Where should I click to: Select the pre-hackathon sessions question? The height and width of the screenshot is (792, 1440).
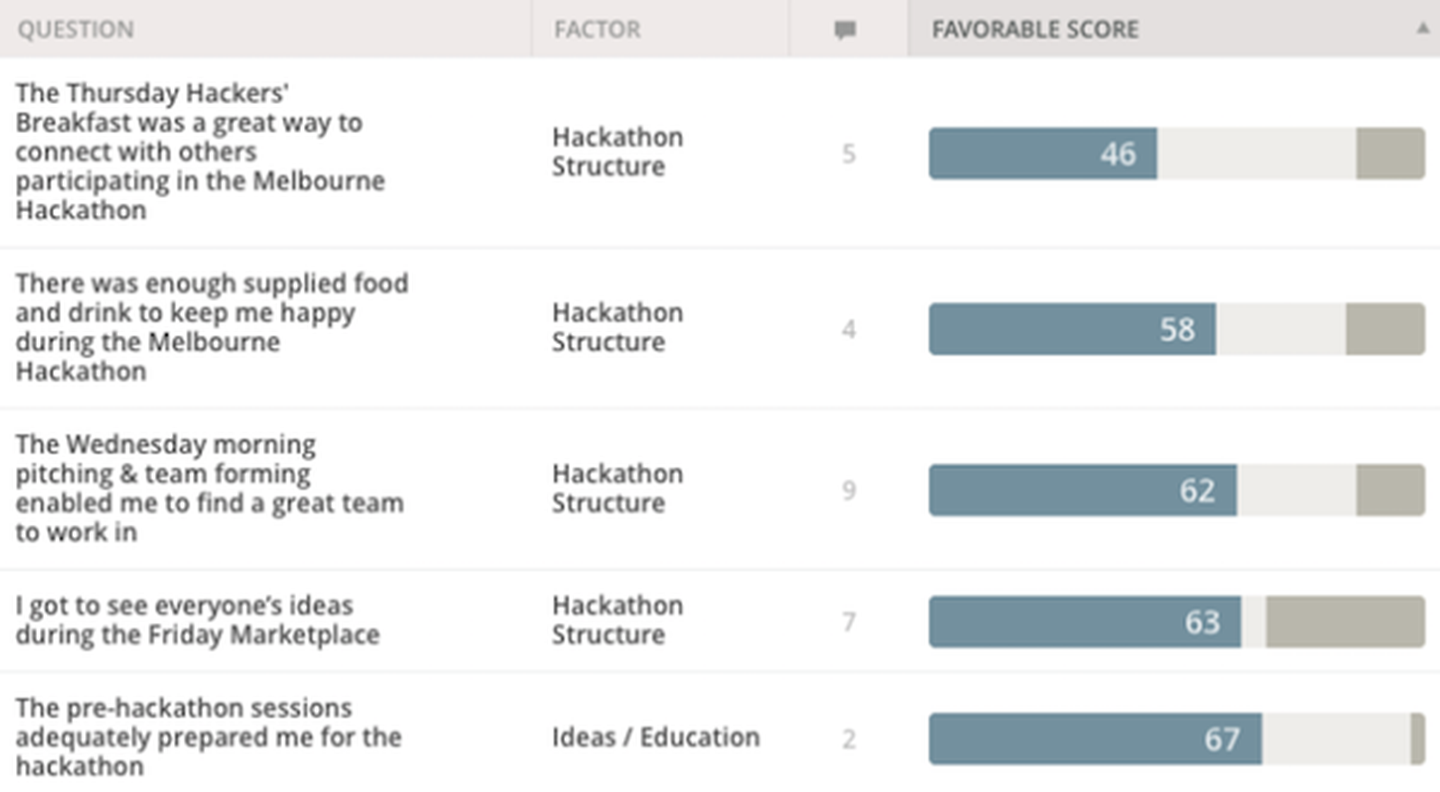(208, 737)
